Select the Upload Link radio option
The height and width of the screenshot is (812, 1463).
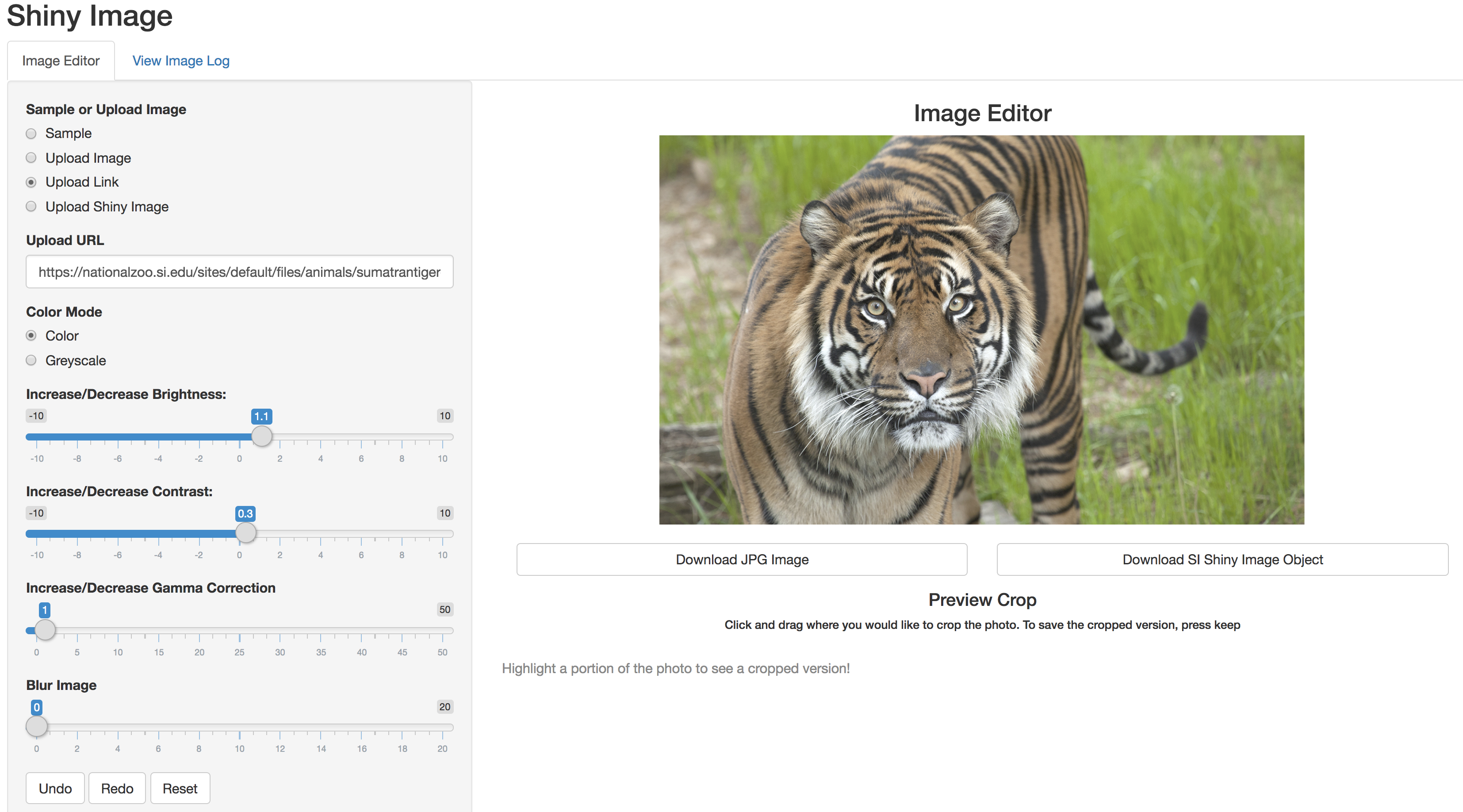(31, 182)
